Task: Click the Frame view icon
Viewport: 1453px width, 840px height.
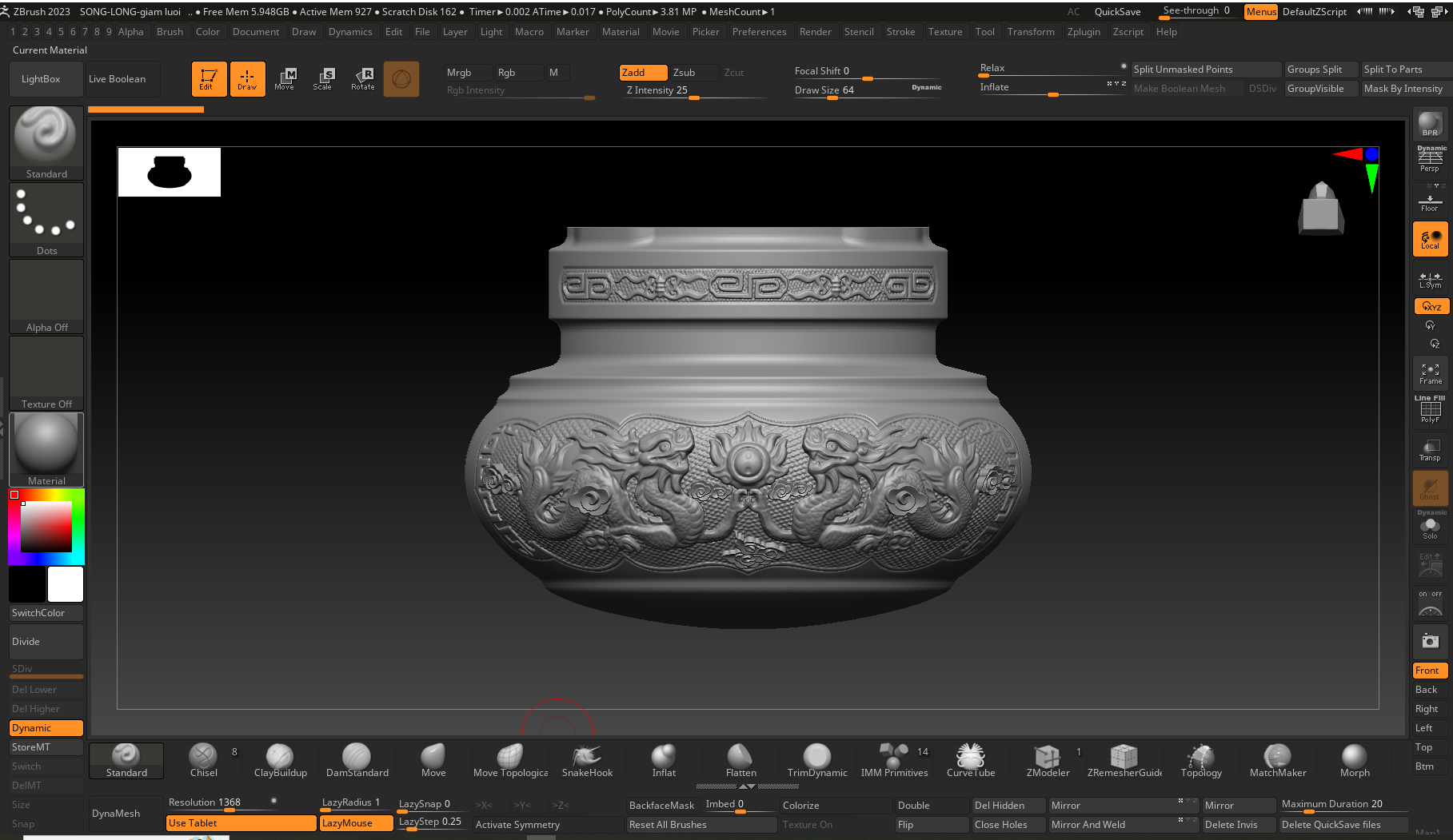Action: [1430, 373]
